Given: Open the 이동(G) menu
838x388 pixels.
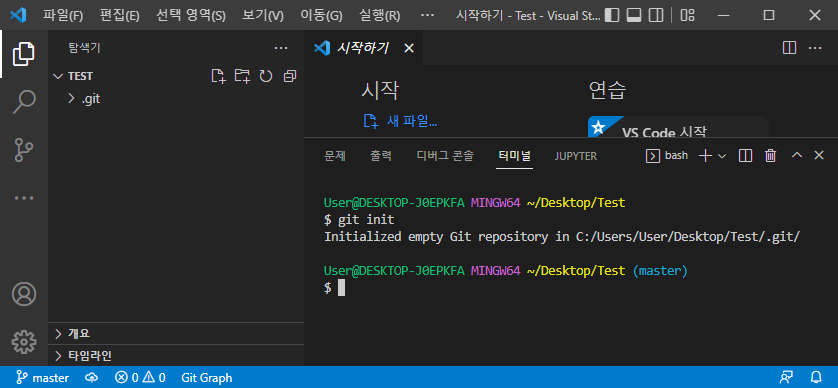Looking at the screenshot, I should pyautogui.click(x=321, y=15).
